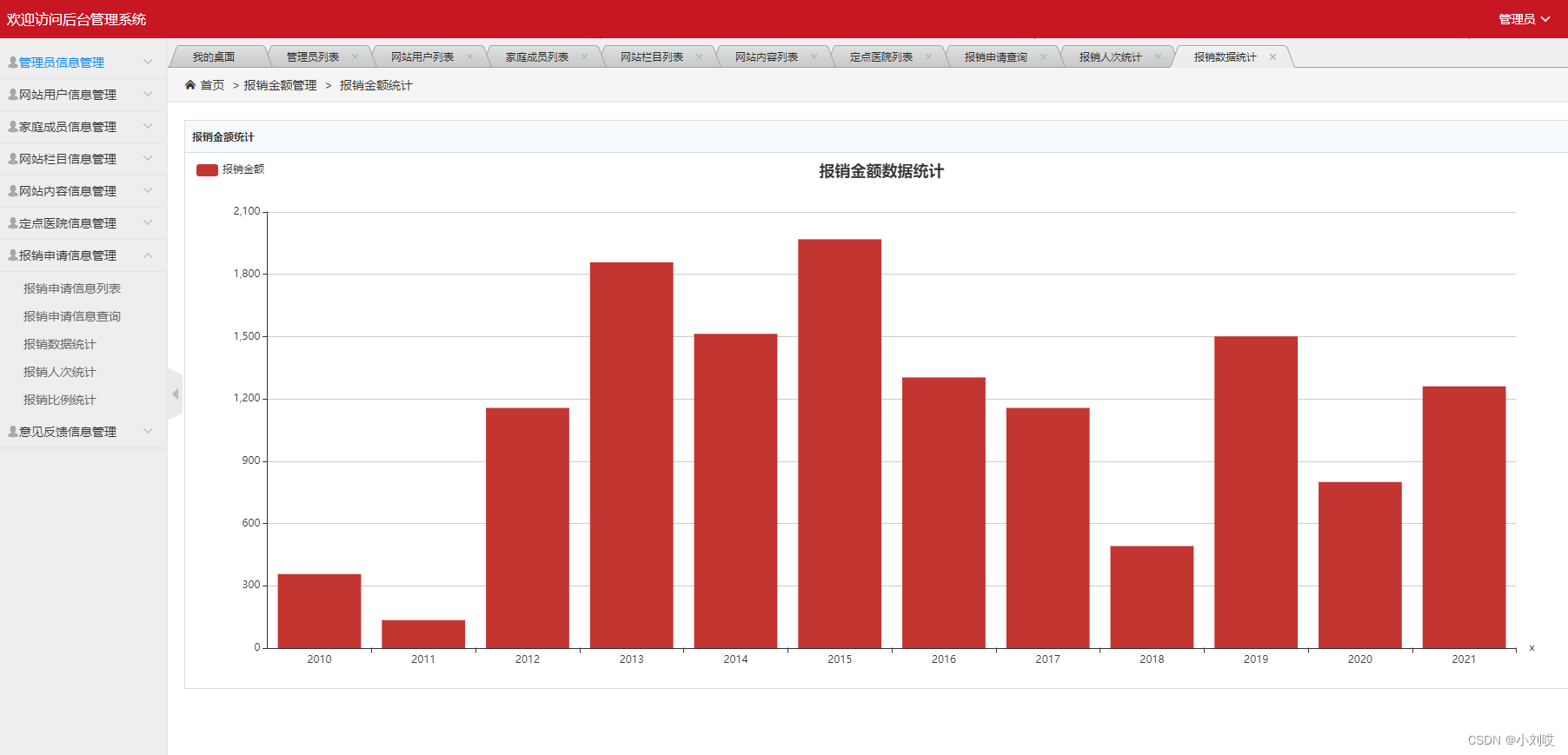
Task: Click 报销金额管理 breadcrumb link
Action: coord(280,85)
